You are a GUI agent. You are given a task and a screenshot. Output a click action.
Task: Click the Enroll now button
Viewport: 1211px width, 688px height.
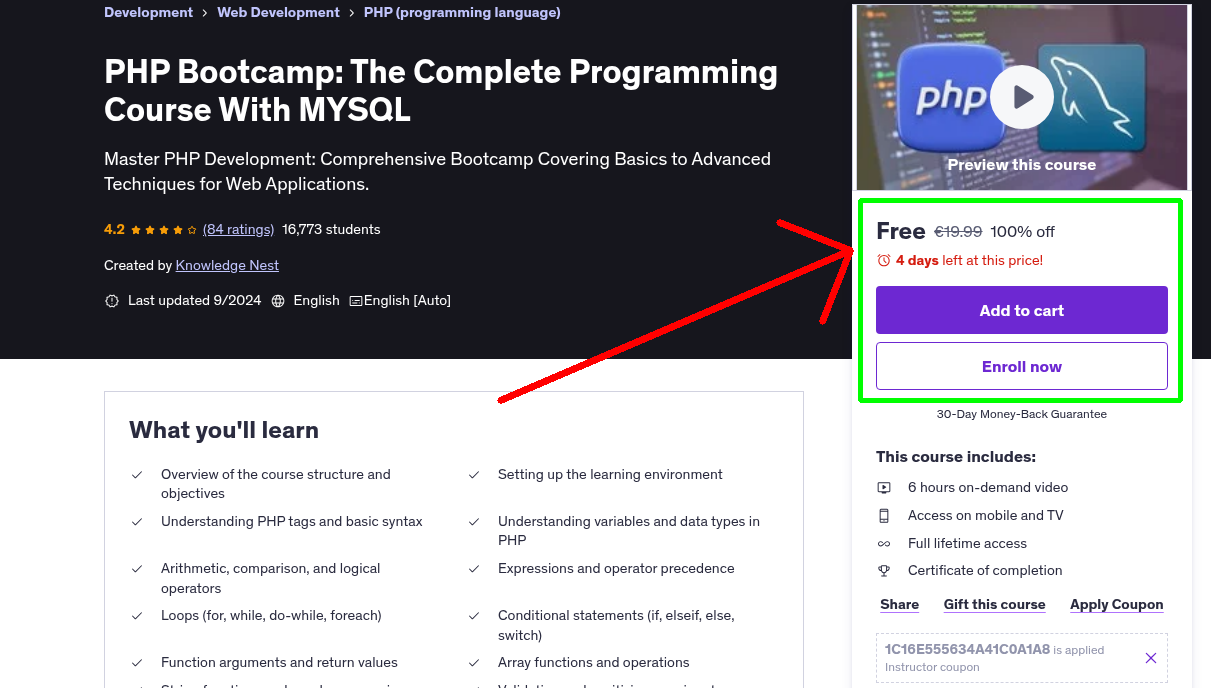point(1022,366)
